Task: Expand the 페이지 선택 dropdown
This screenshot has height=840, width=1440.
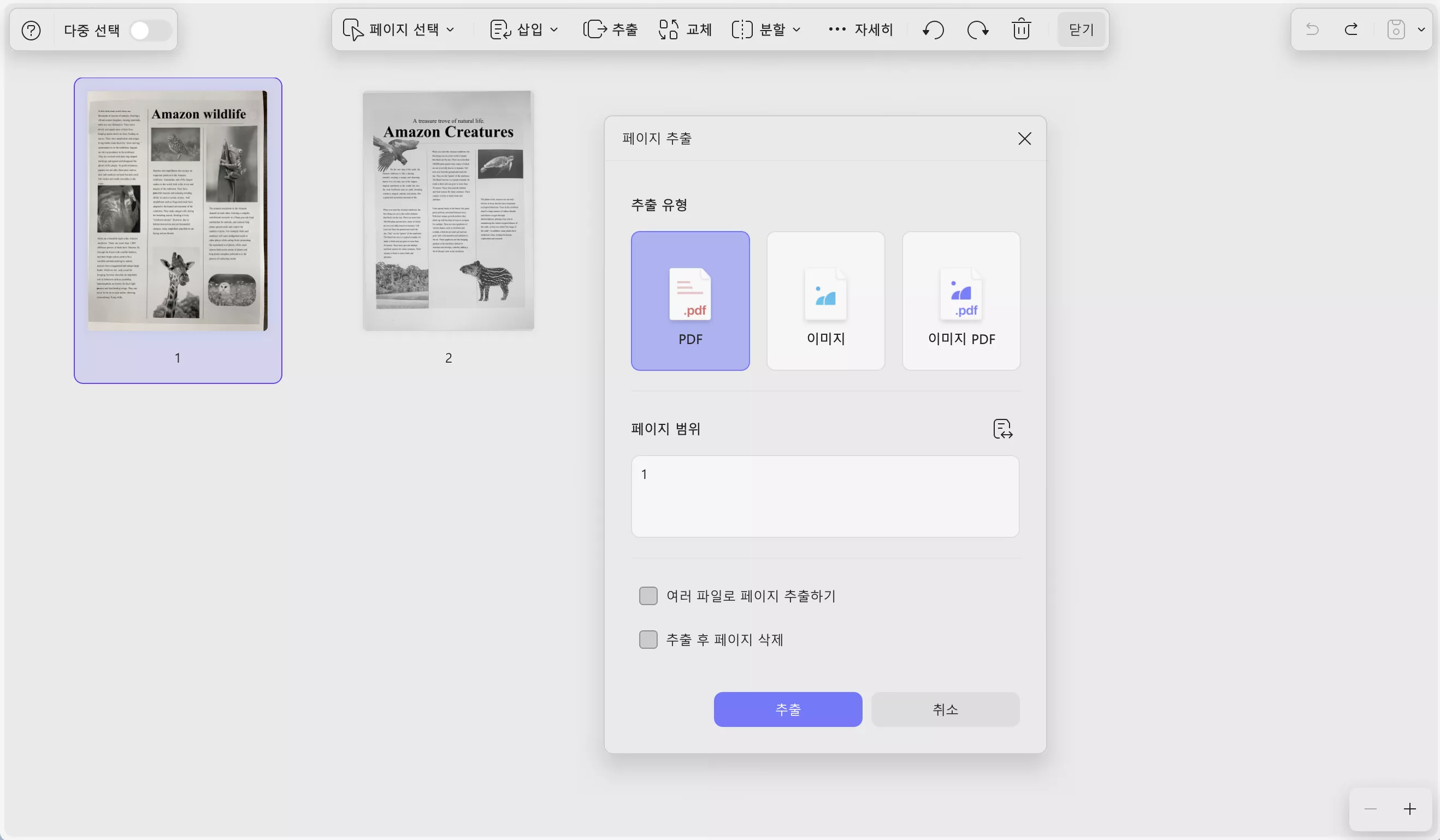Action: click(451, 29)
